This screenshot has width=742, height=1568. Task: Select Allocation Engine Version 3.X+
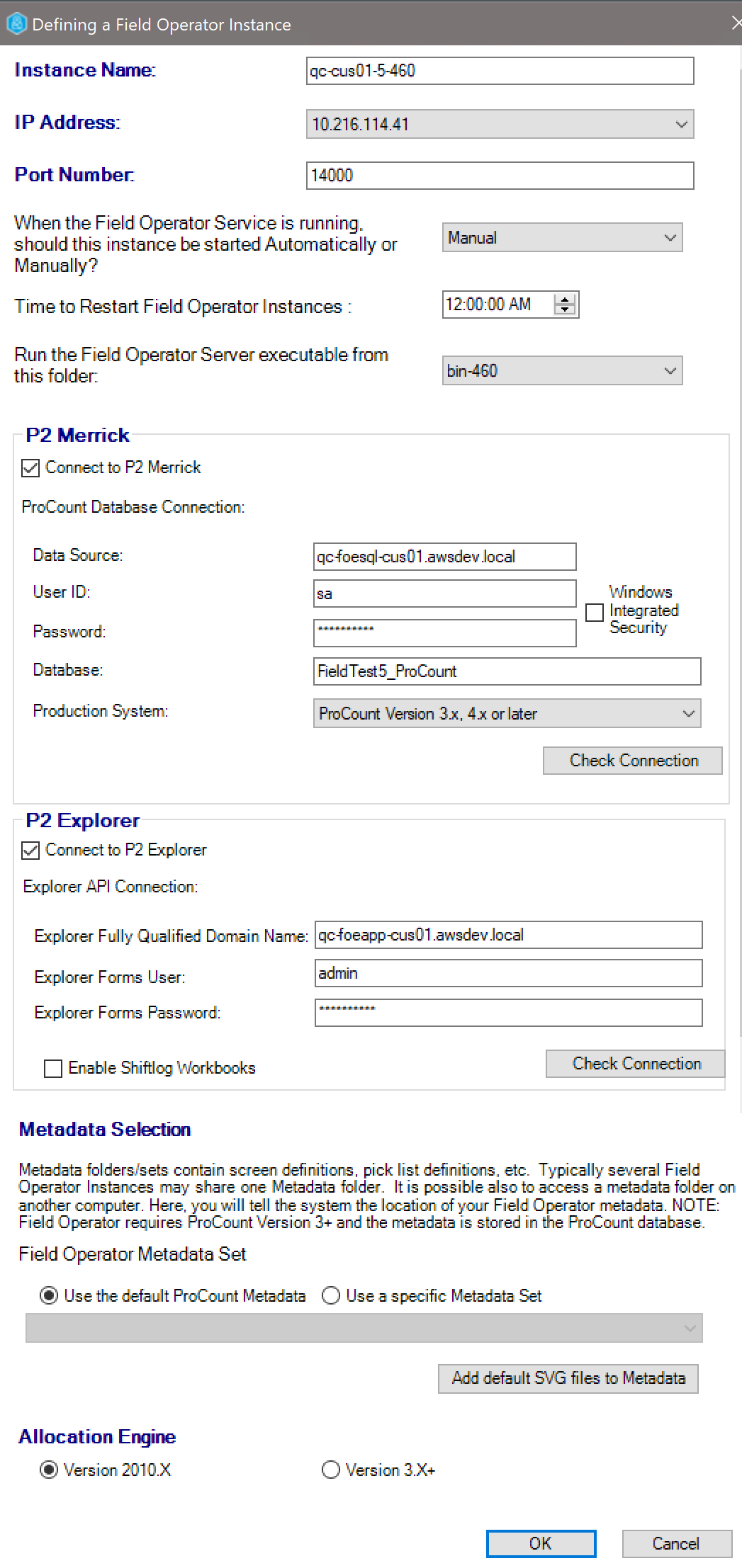coord(331,1470)
